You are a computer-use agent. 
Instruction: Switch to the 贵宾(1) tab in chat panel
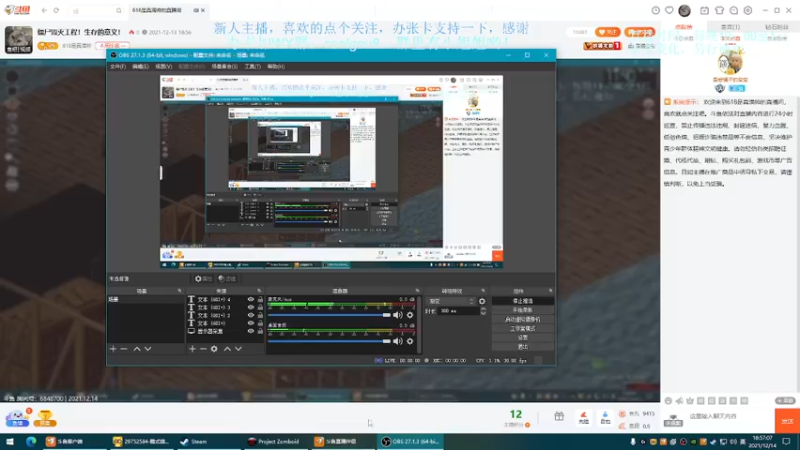(730, 27)
